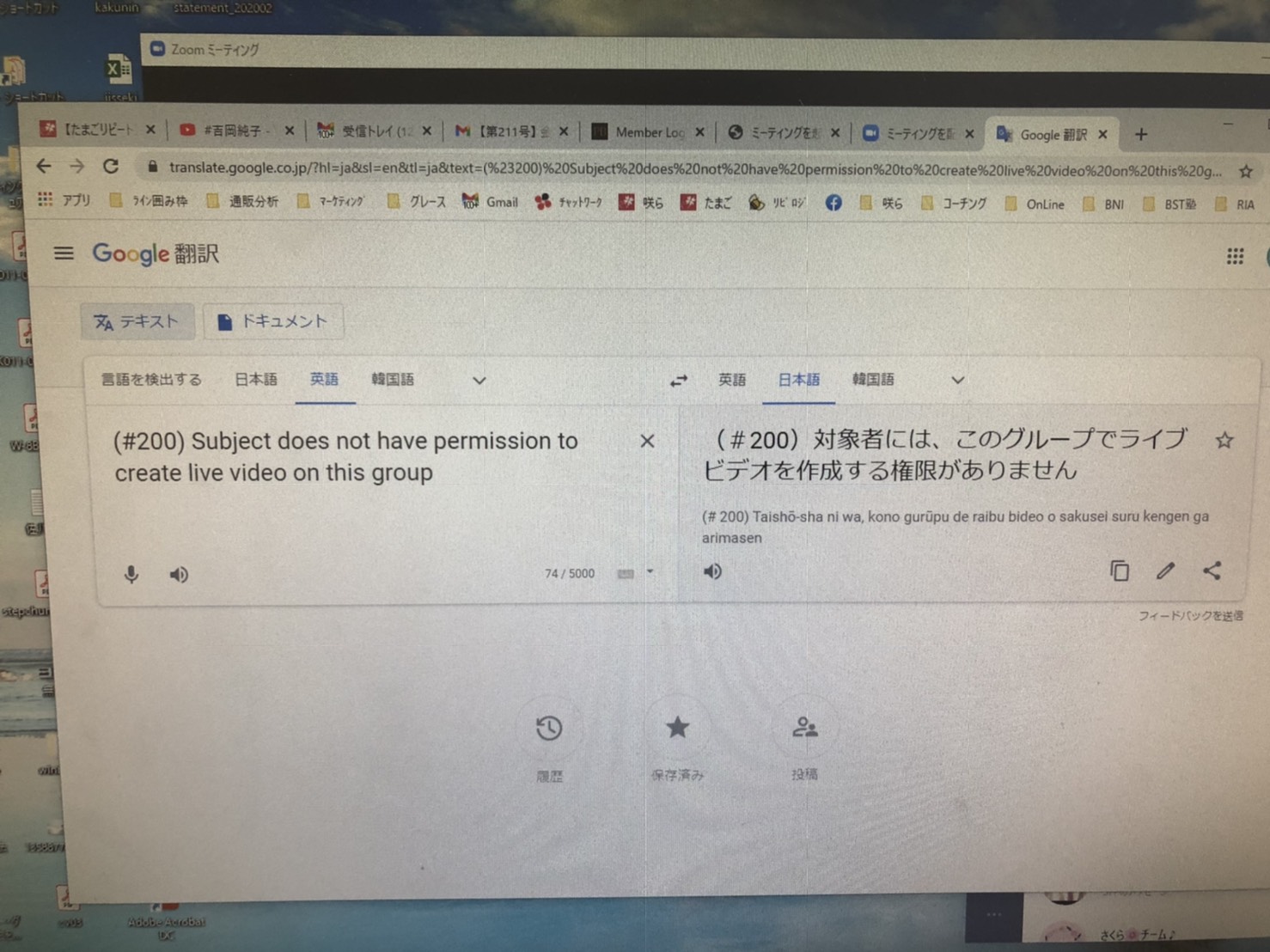This screenshot has height=952, width=1270.
Task: Go back in Chrome
Action: (x=44, y=166)
